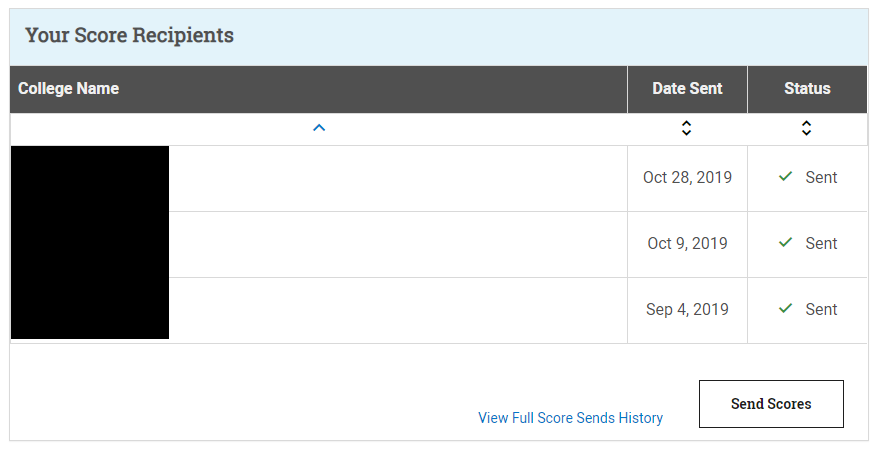
Task: Click the Status sort arrows icon
Action: pos(806,128)
